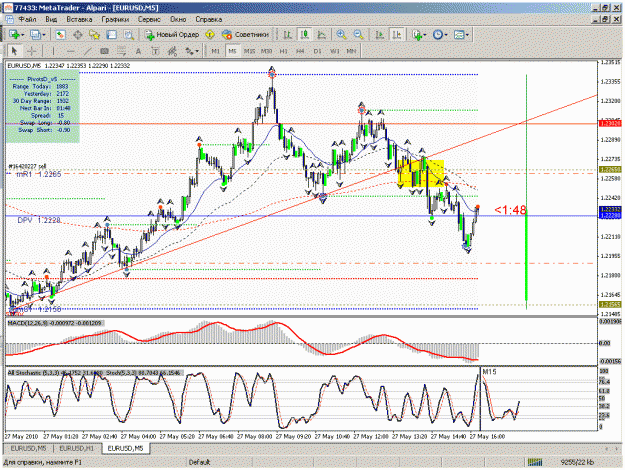Click the Советники expert advisors button

pos(246,35)
